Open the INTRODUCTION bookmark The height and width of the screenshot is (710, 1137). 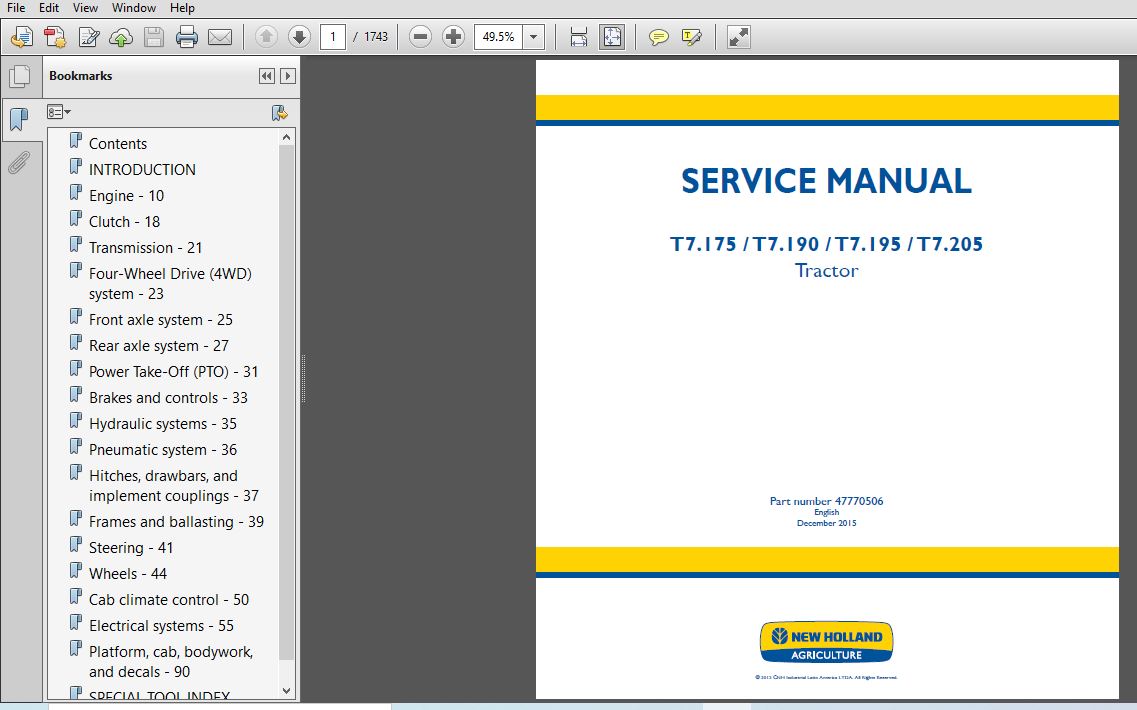tap(142, 170)
